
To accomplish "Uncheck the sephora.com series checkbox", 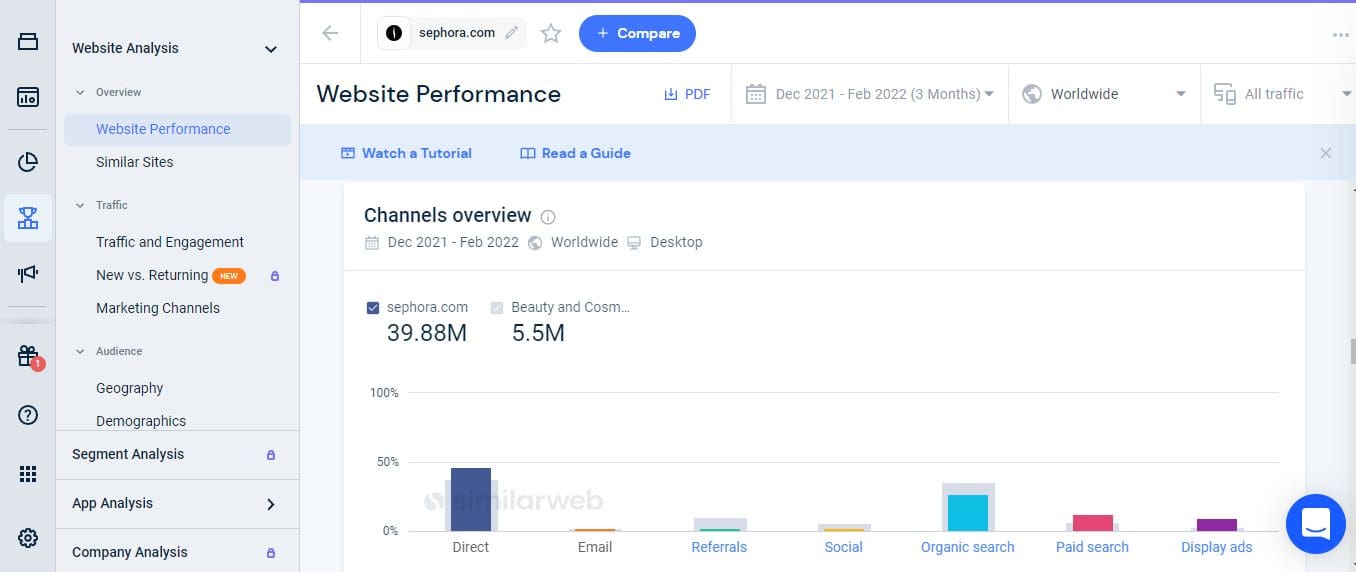I will [373, 308].
